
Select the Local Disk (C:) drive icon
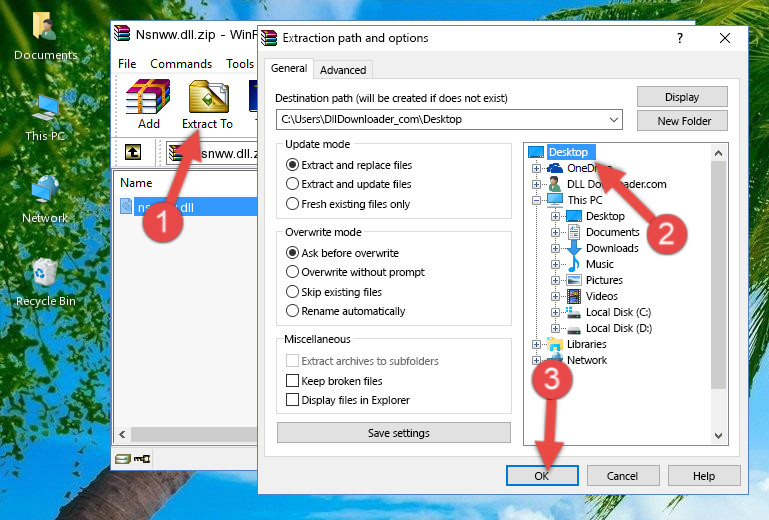[x=574, y=312]
